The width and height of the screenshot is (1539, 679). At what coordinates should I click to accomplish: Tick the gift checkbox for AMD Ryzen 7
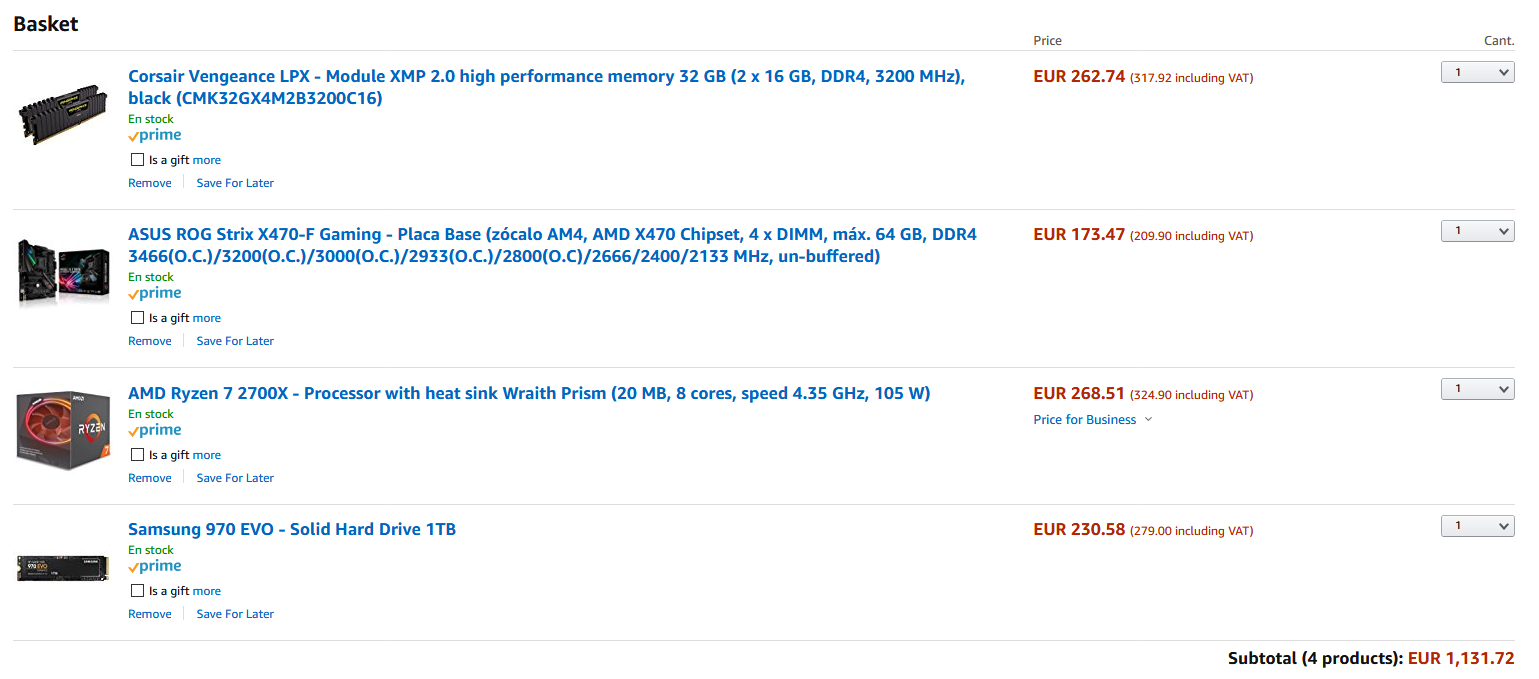(x=137, y=455)
